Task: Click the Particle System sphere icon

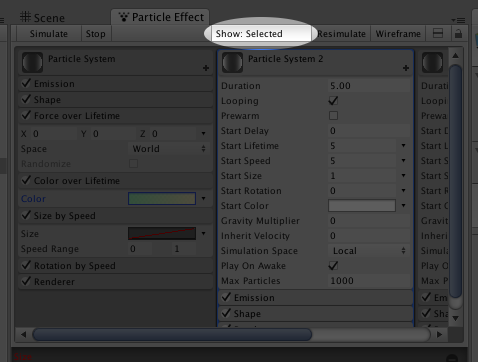Action: click(32, 62)
